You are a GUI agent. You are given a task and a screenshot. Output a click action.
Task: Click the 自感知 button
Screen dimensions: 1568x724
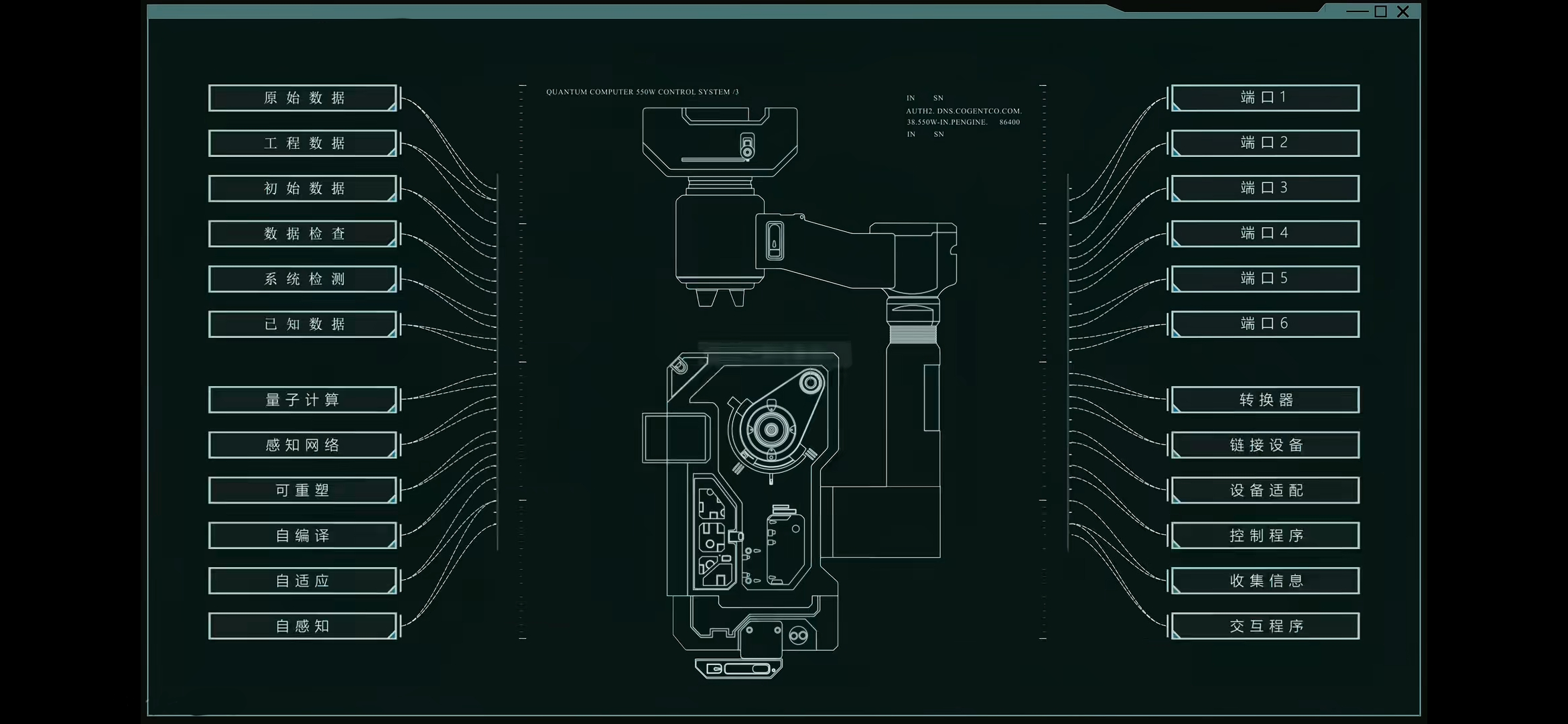303,626
